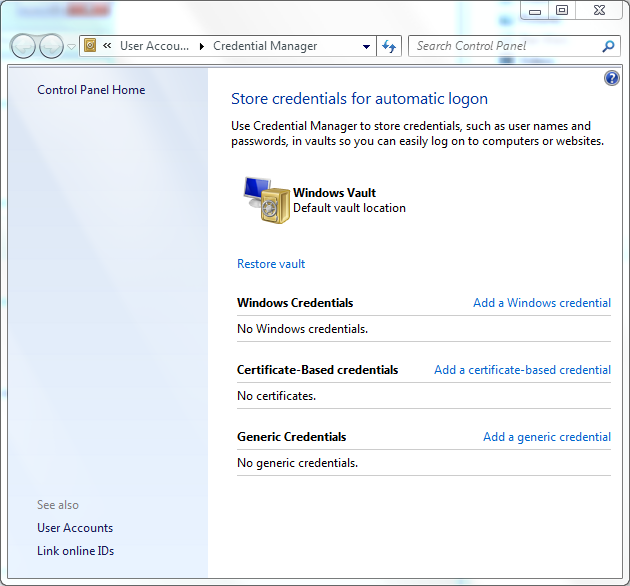Click the Certificate-Based credentials heading
Screen dimensions: 630x586
click(x=317, y=370)
